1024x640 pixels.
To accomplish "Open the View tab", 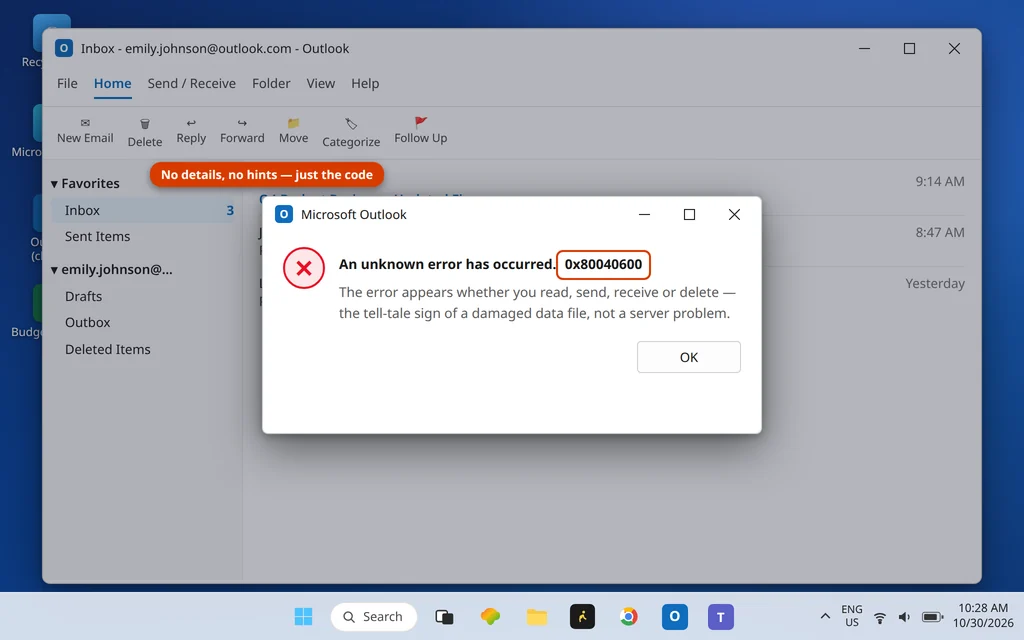I will [321, 84].
